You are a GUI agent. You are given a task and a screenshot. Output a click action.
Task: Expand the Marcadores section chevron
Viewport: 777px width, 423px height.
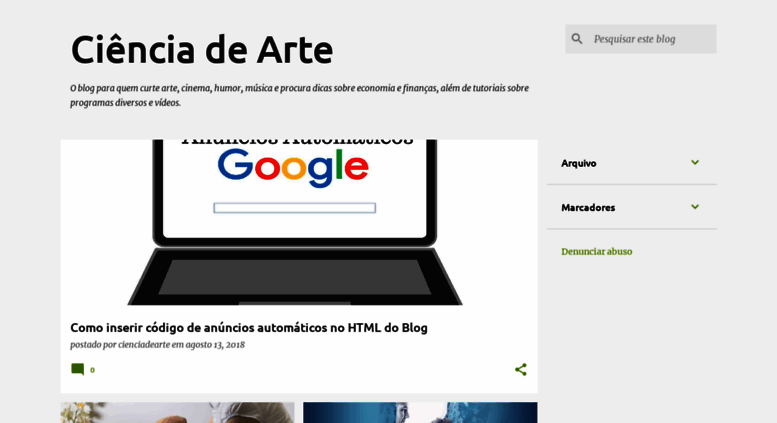pyautogui.click(x=695, y=207)
